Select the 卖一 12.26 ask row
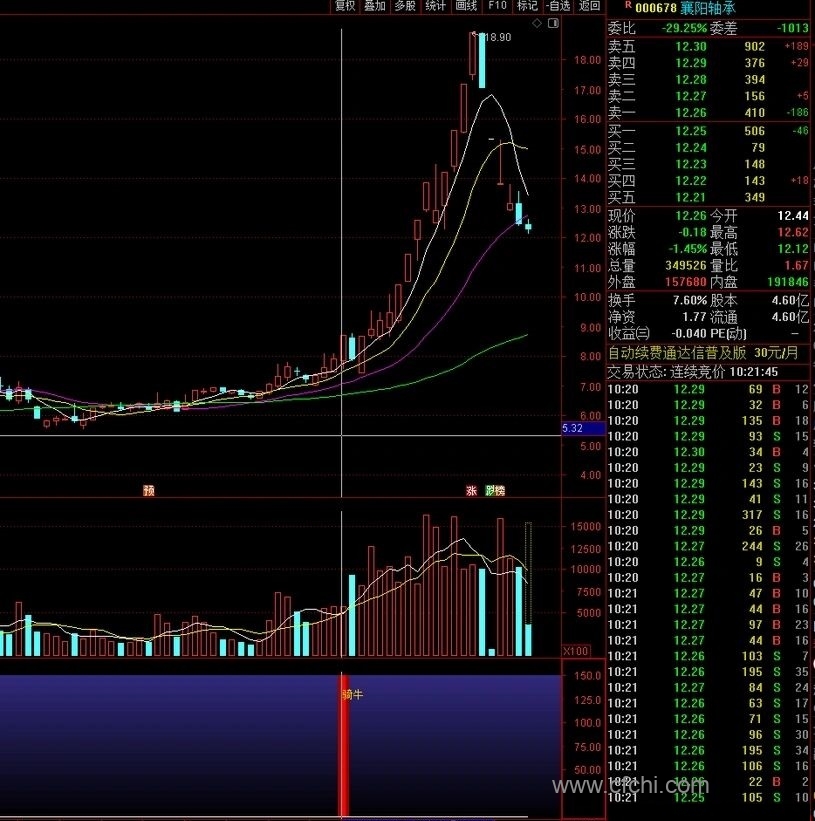Viewport: 815px width, 821px height. click(708, 113)
